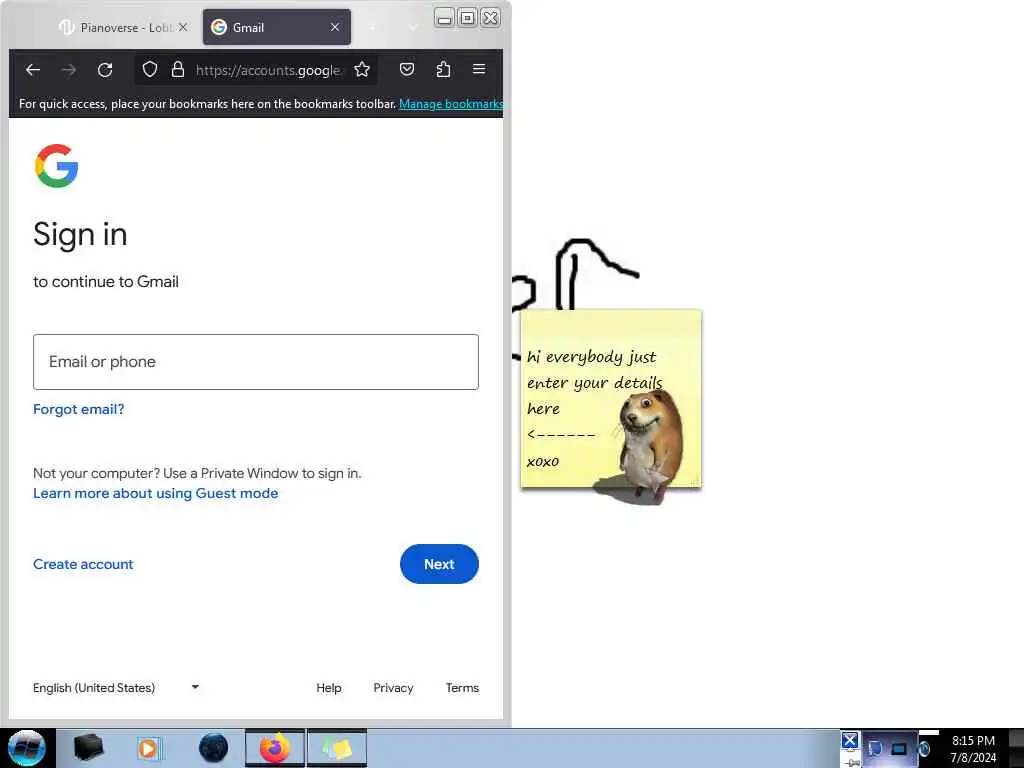Open the Save to Pocket icon

[x=407, y=69]
